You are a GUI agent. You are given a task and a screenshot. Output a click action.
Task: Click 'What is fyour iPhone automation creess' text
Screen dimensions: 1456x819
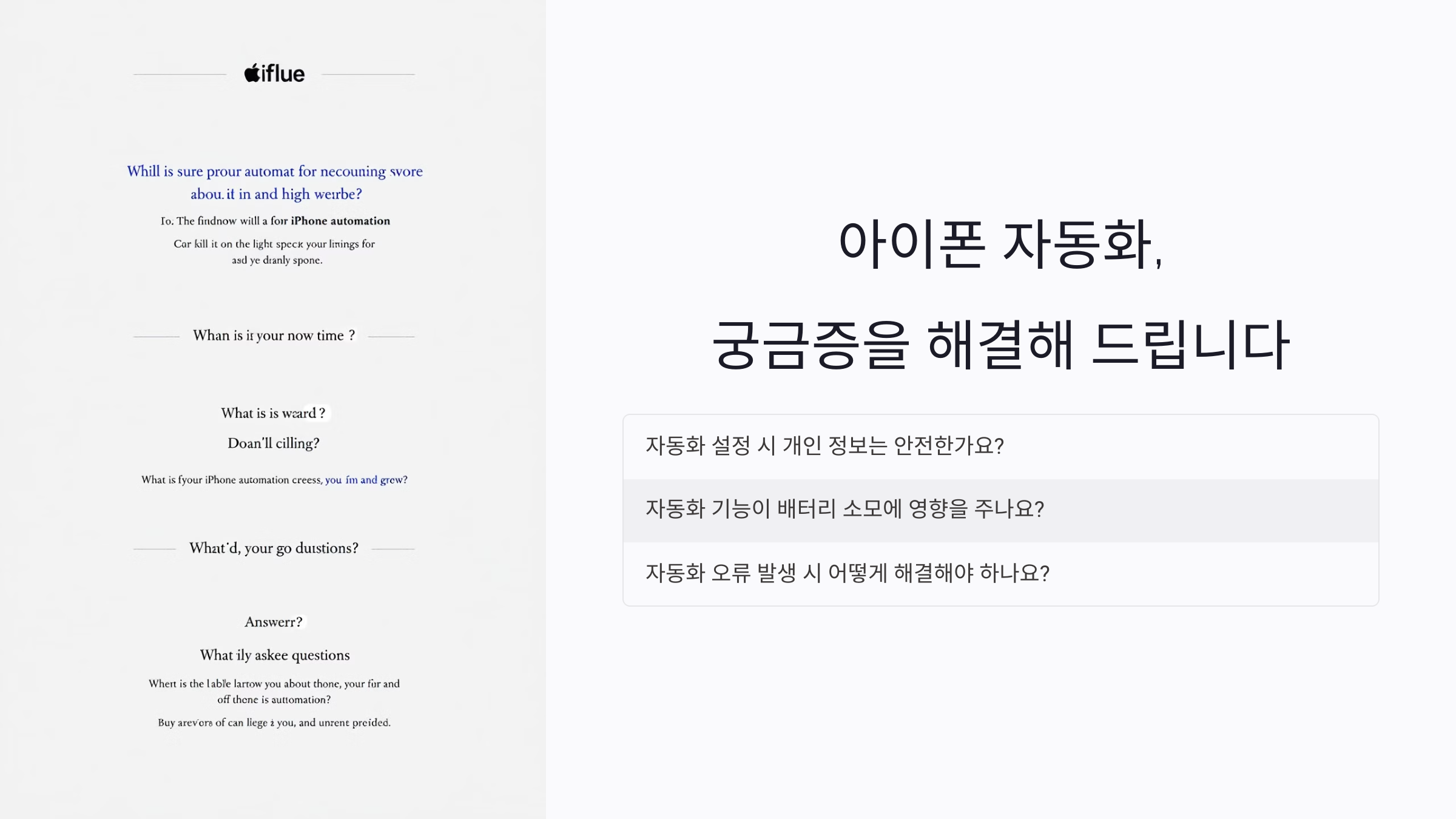[232, 480]
